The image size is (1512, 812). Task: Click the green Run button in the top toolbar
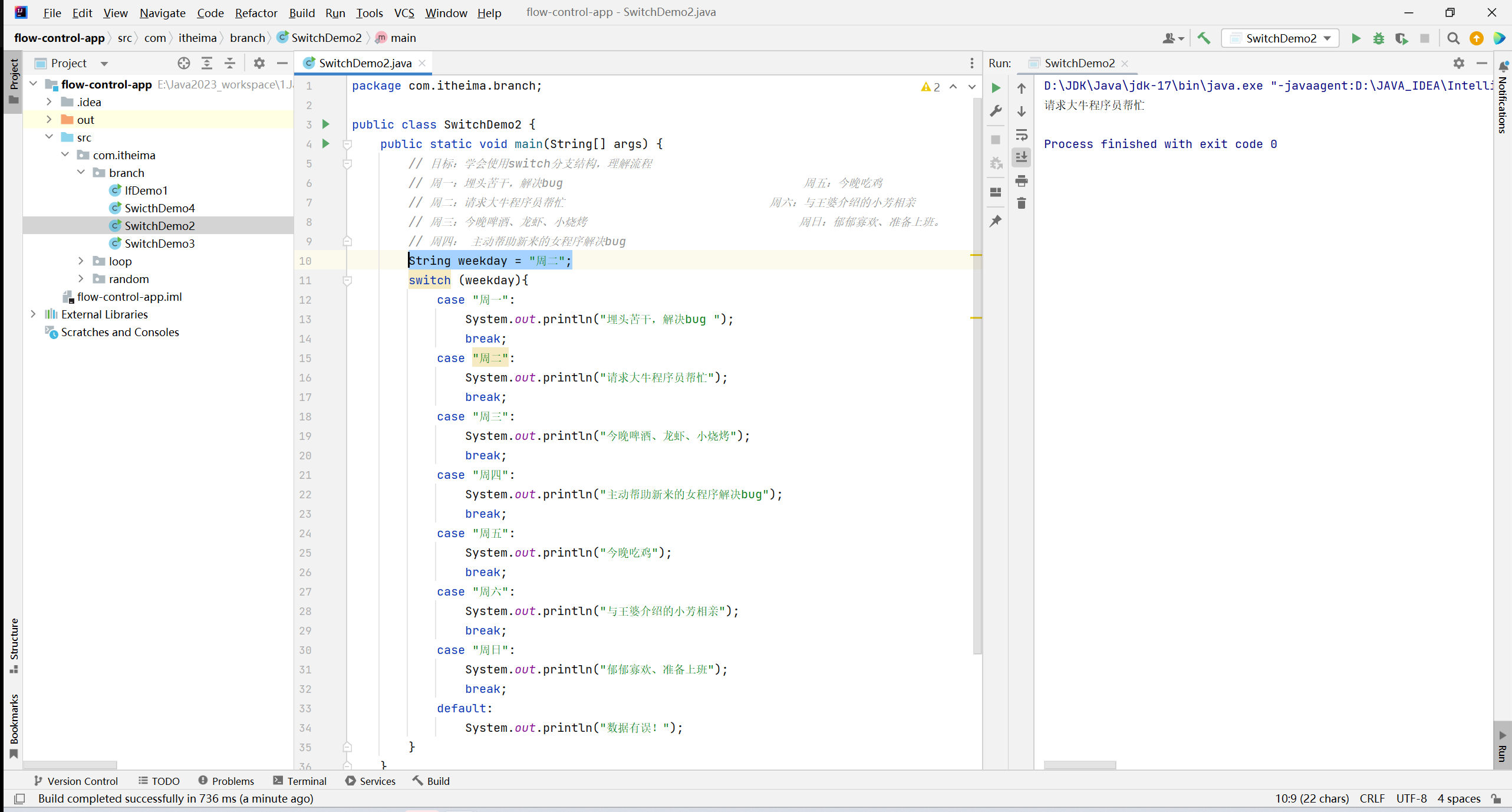[x=1355, y=38]
